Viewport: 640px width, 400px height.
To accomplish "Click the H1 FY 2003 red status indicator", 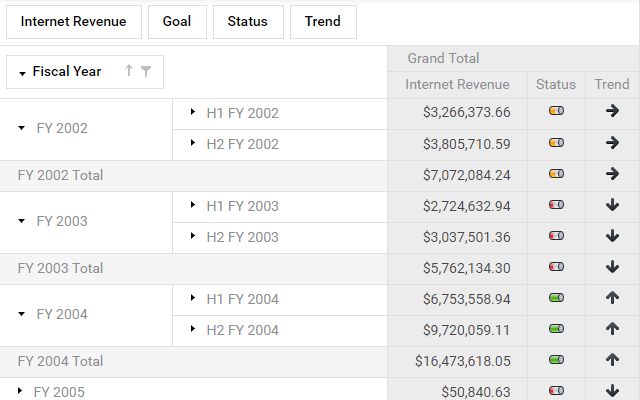I will (556, 206).
